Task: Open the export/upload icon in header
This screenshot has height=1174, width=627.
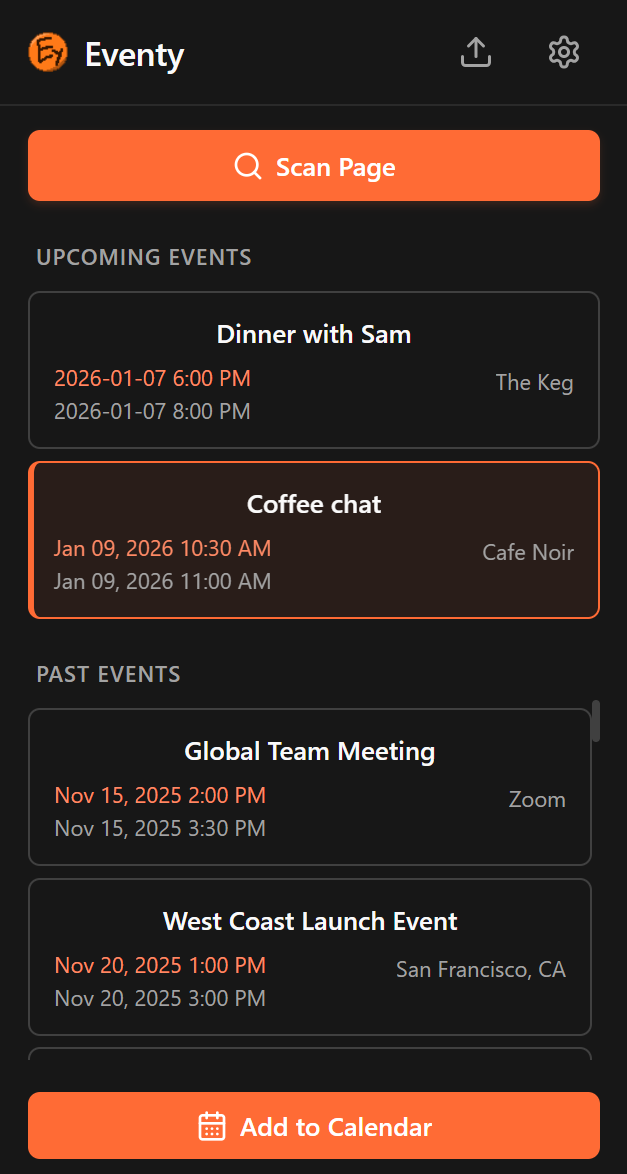Action: (x=476, y=53)
